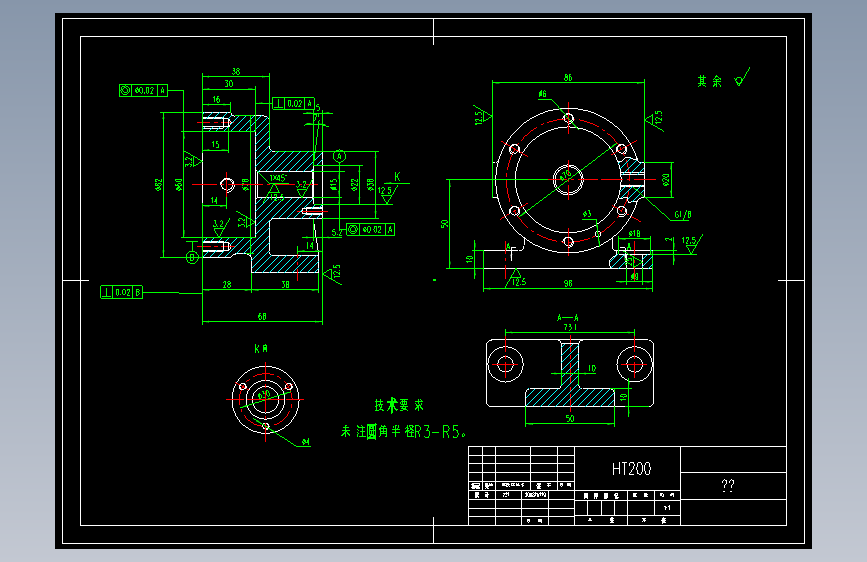Viewport: 867px width, 562px height.
Task: Click the φ38 diameter dimension
Action: point(370,184)
